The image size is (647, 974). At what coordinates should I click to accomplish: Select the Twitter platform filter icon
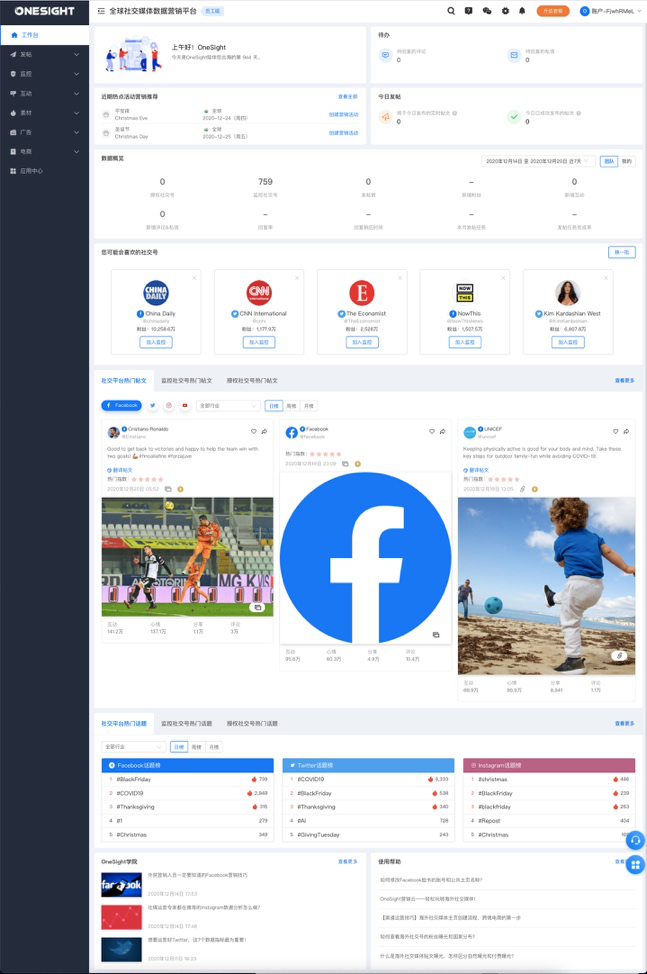point(153,406)
